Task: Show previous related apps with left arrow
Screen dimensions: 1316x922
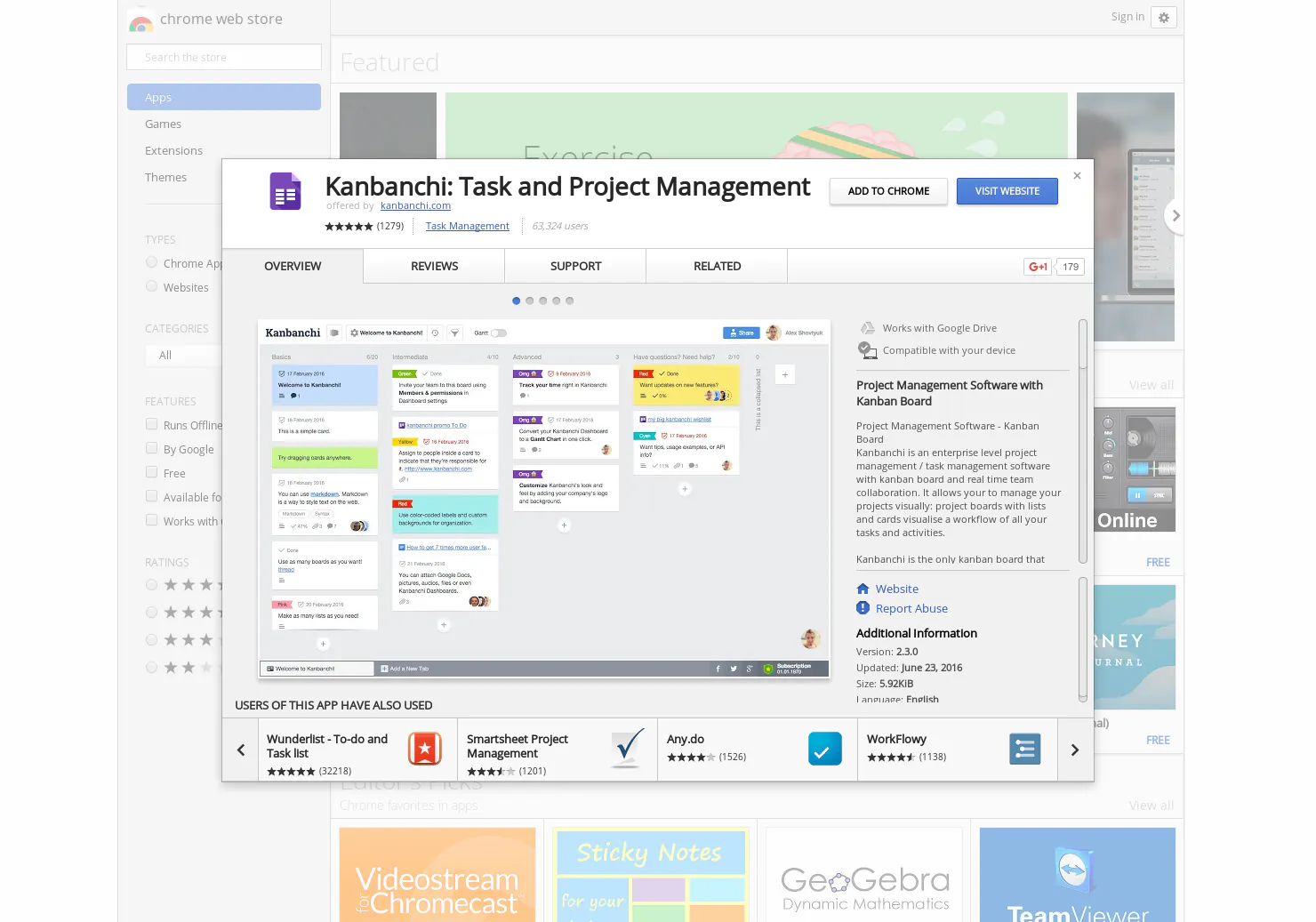Action: (241, 750)
